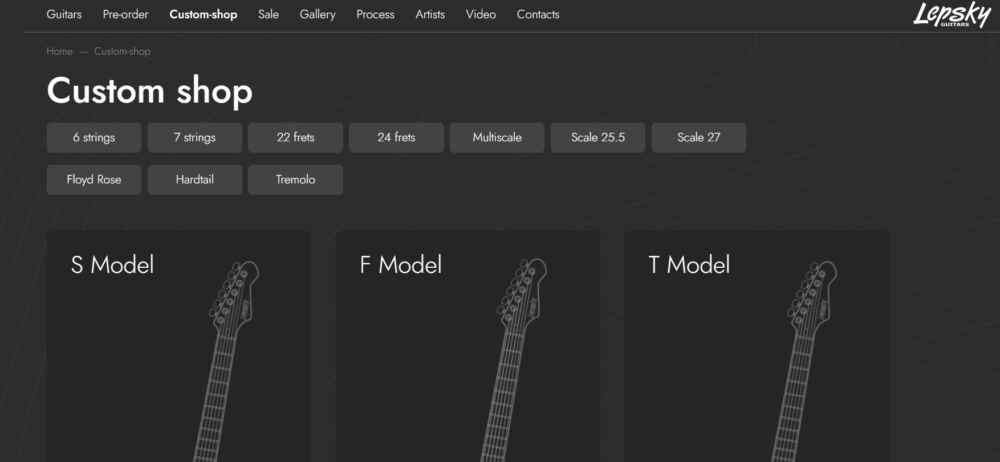Image resolution: width=1000 pixels, height=462 pixels.
Task: Open the Guitars menu item
Action: click(64, 15)
